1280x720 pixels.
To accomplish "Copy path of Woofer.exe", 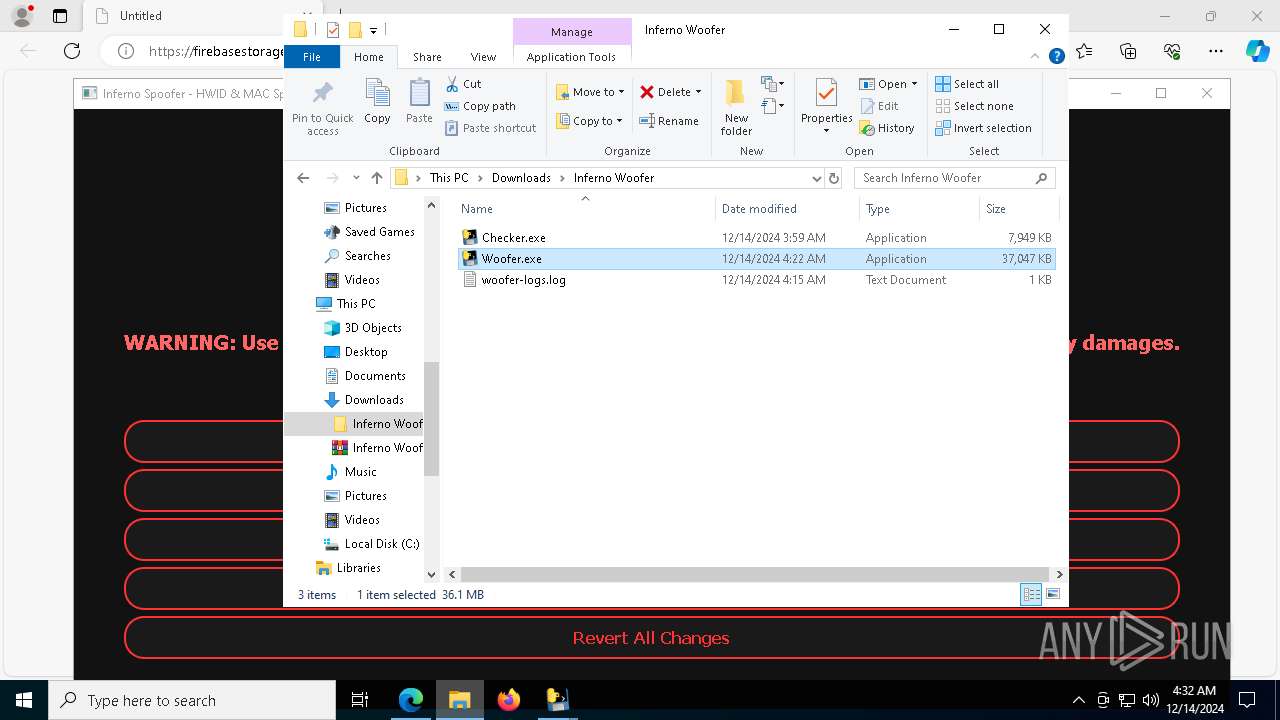I will (480, 106).
